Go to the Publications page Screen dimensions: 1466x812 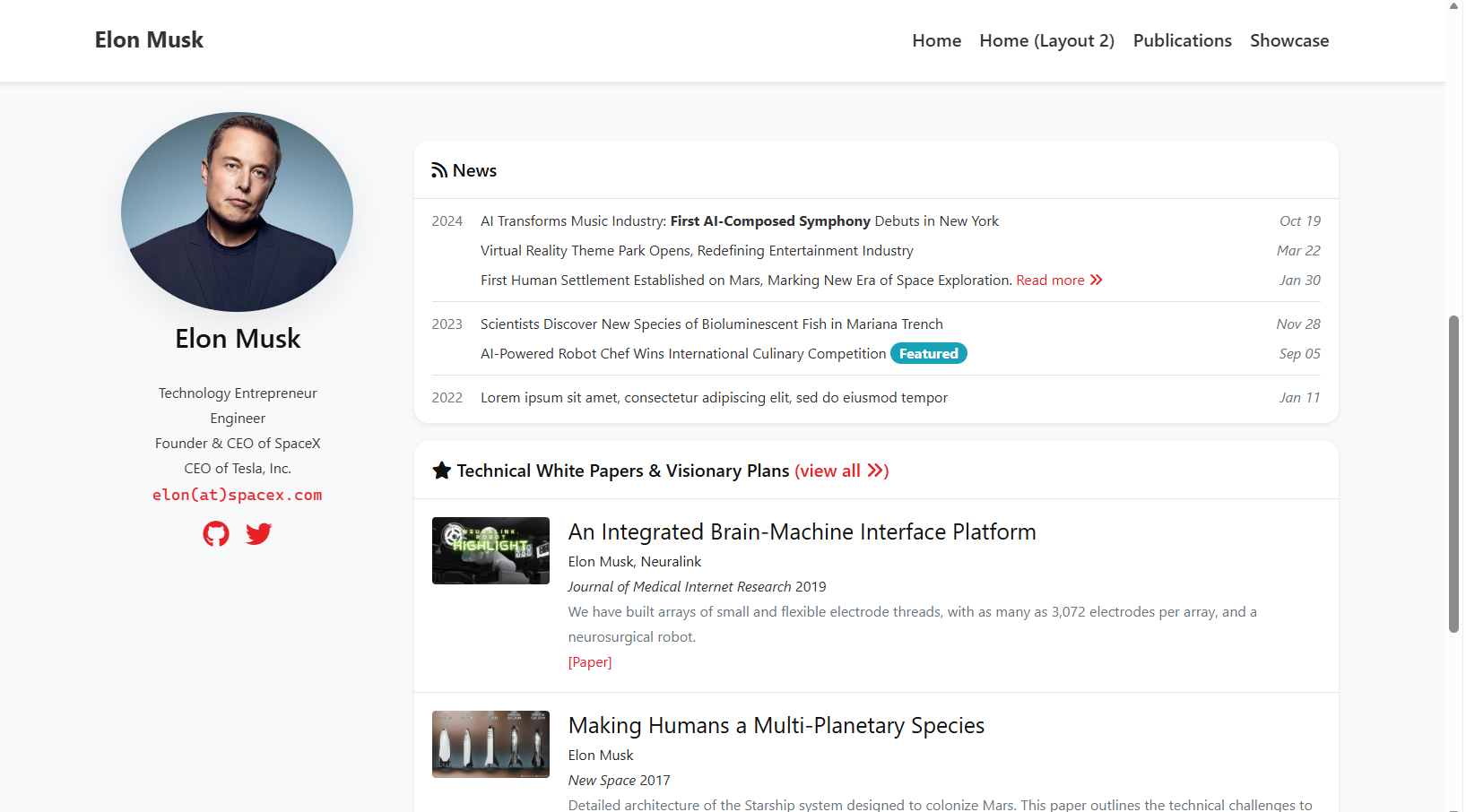click(1182, 40)
